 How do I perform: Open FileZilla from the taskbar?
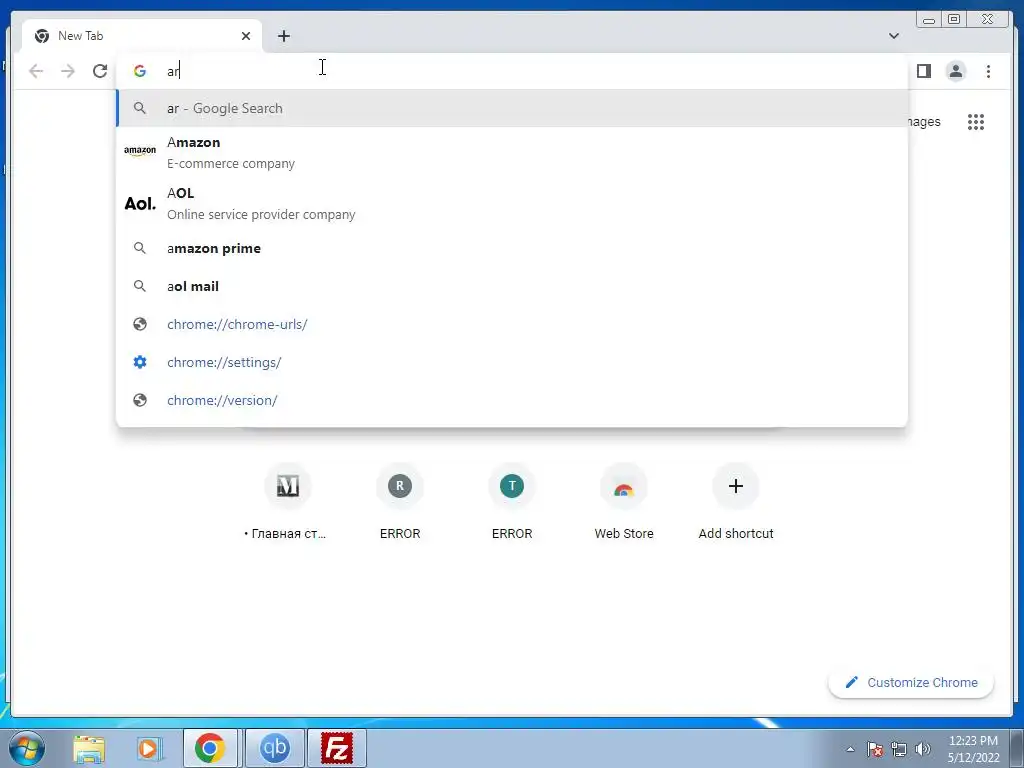[337, 748]
